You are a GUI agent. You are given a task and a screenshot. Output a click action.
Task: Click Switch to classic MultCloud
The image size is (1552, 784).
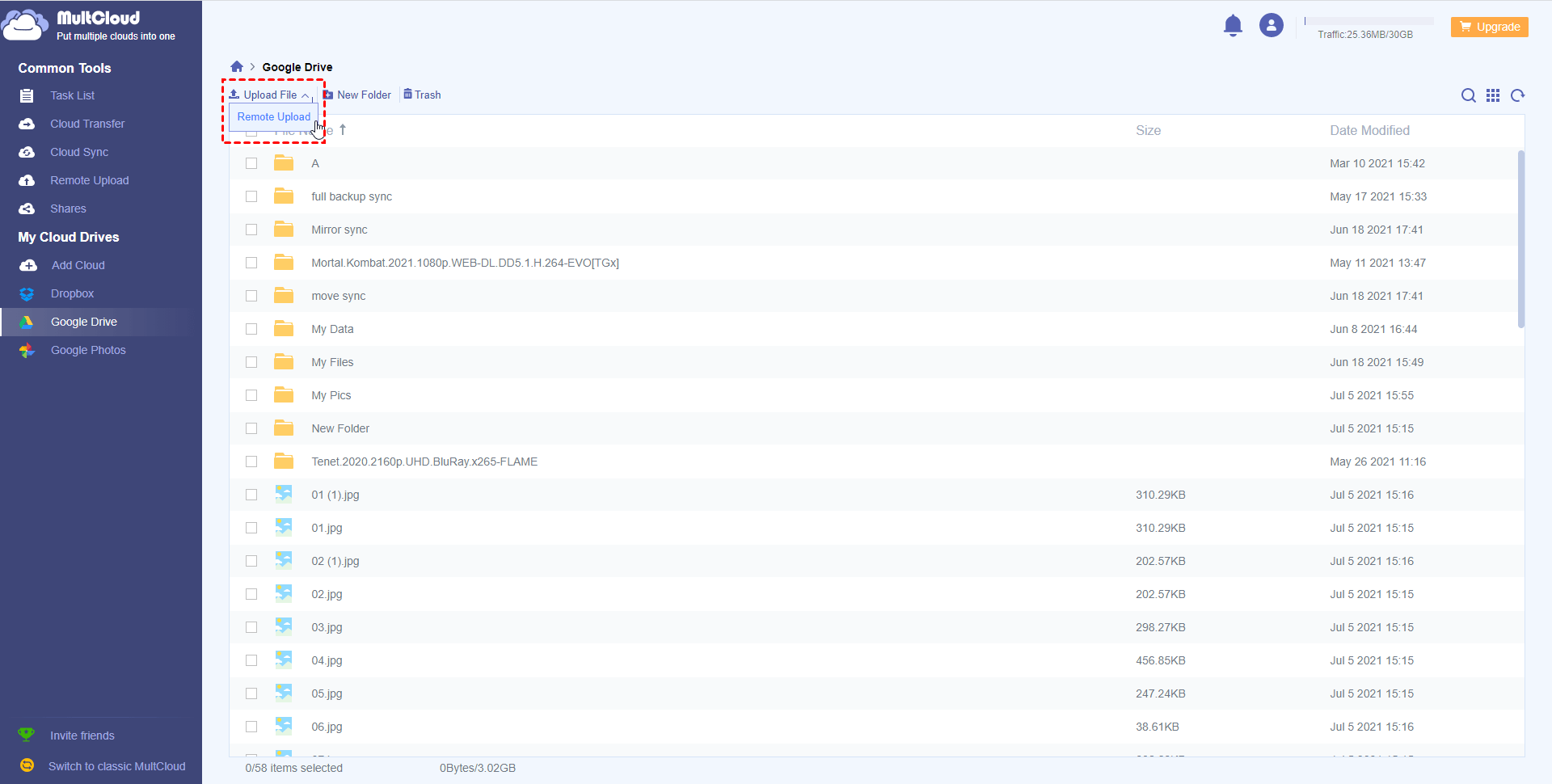click(117, 766)
